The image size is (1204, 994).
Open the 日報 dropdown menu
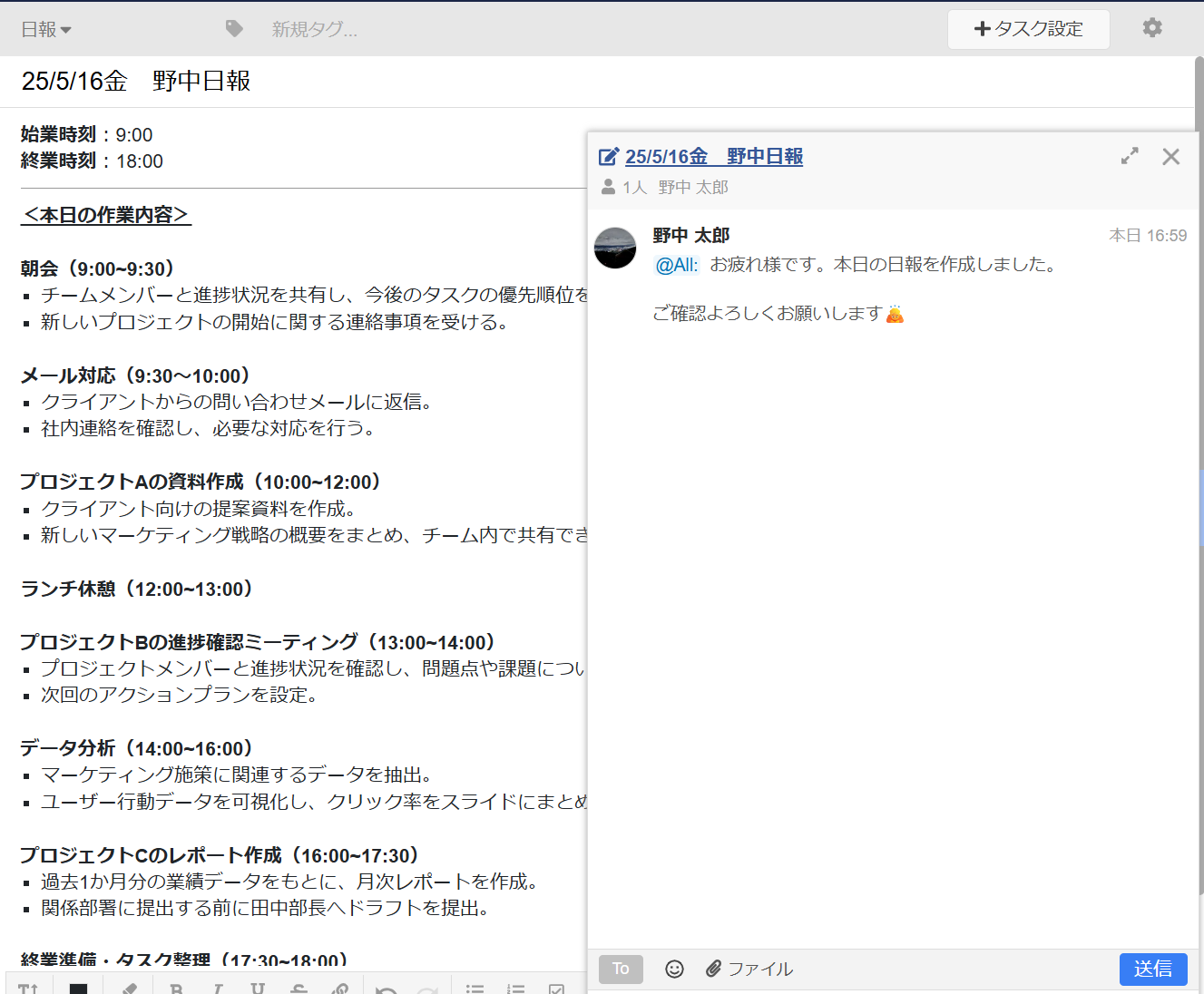coord(45,28)
